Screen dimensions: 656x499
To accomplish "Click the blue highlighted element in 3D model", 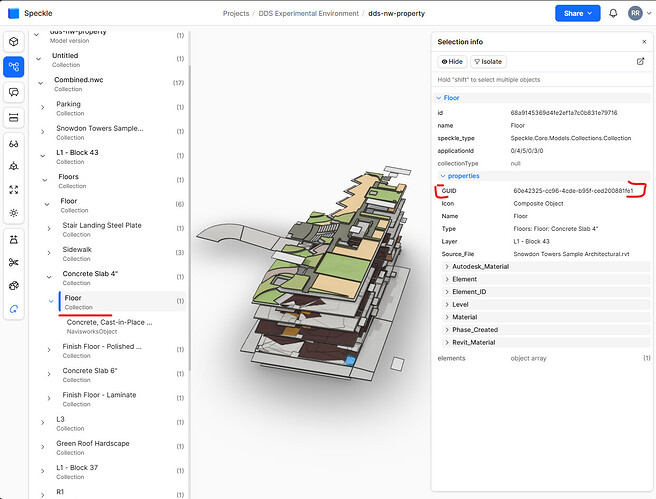I will pyautogui.click(x=350, y=360).
